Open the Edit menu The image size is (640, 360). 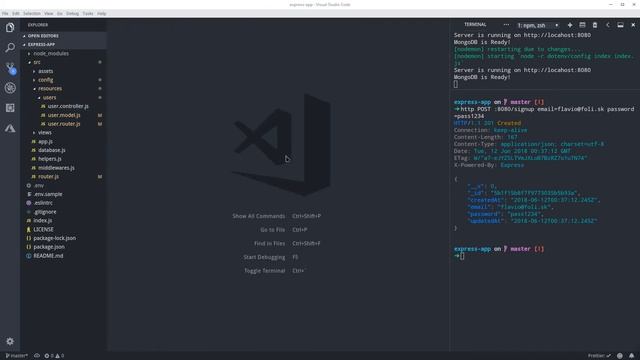[16, 13]
